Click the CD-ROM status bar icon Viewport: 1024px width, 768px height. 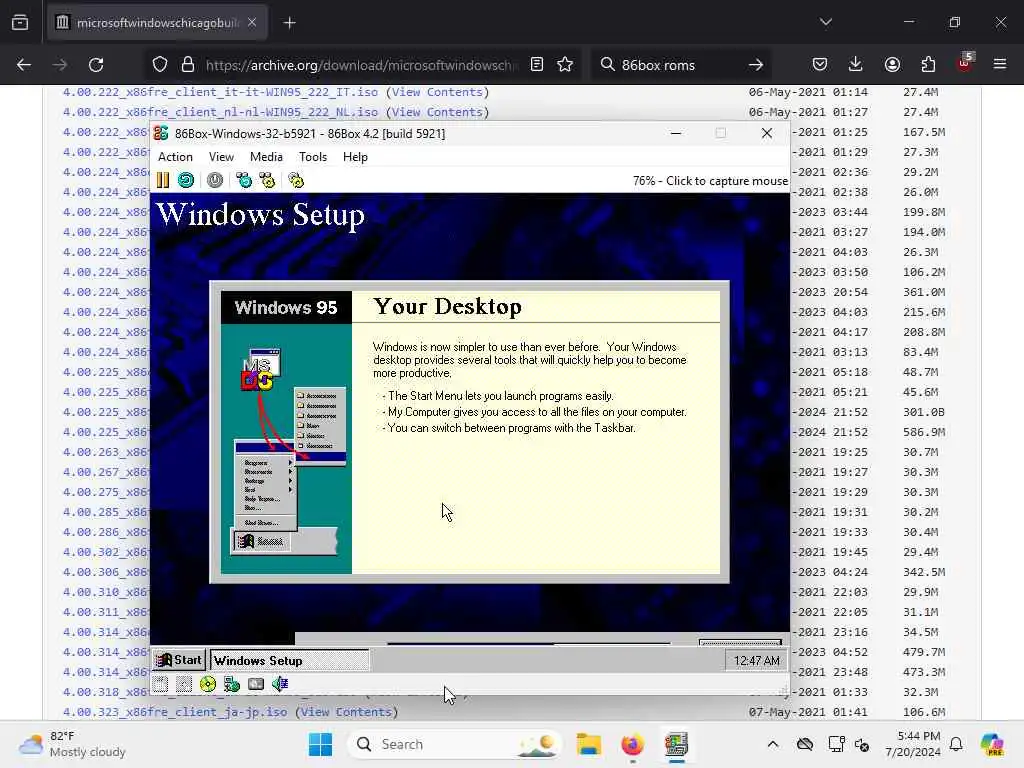coord(208,684)
